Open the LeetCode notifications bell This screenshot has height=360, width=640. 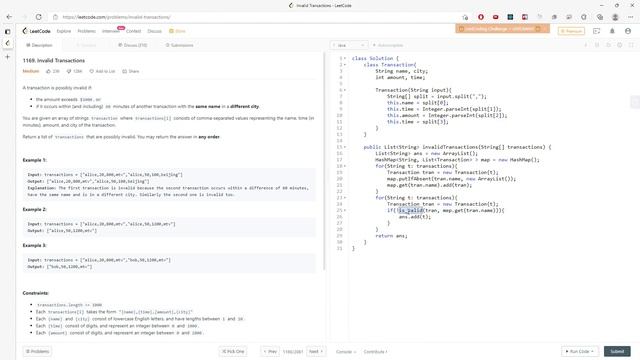[x=612, y=31]
